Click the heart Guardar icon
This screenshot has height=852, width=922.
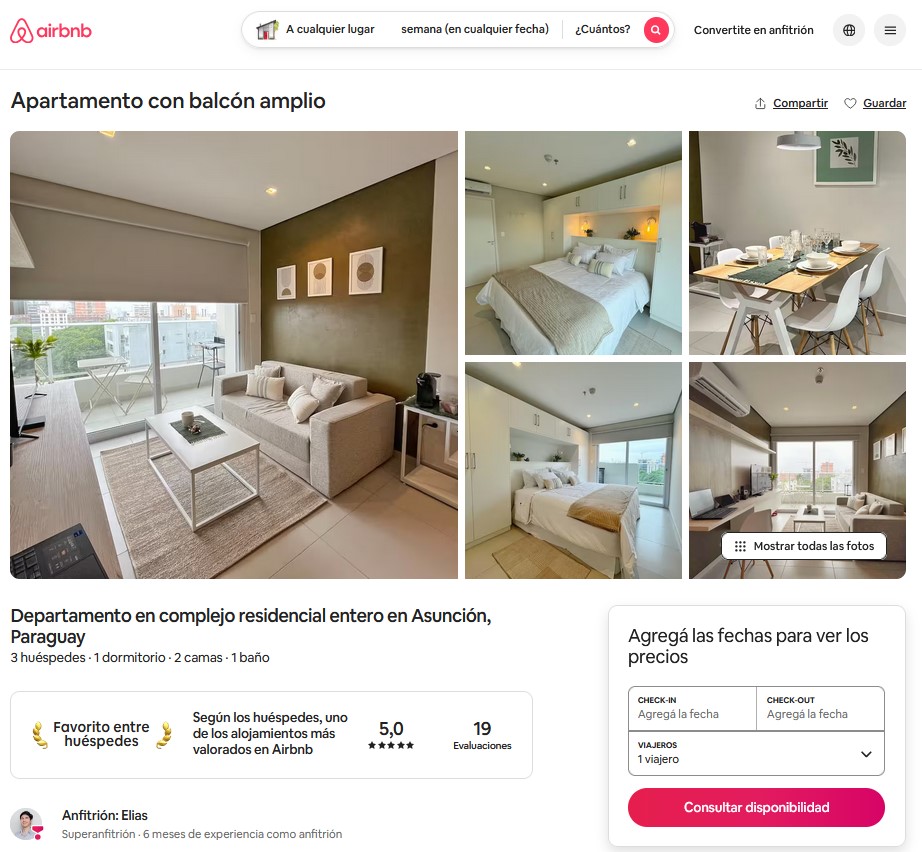[x=850, y=103]
